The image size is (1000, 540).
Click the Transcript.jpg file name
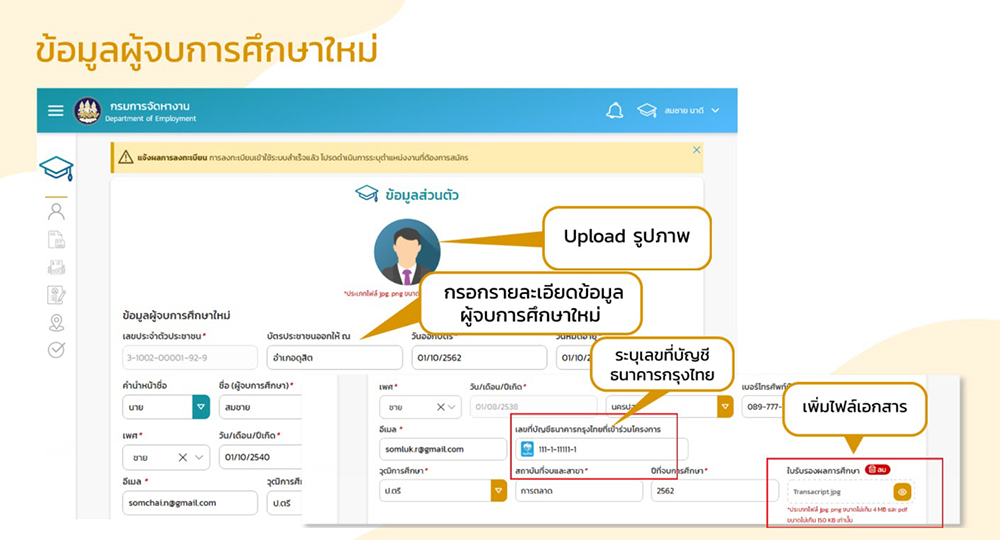817,492
